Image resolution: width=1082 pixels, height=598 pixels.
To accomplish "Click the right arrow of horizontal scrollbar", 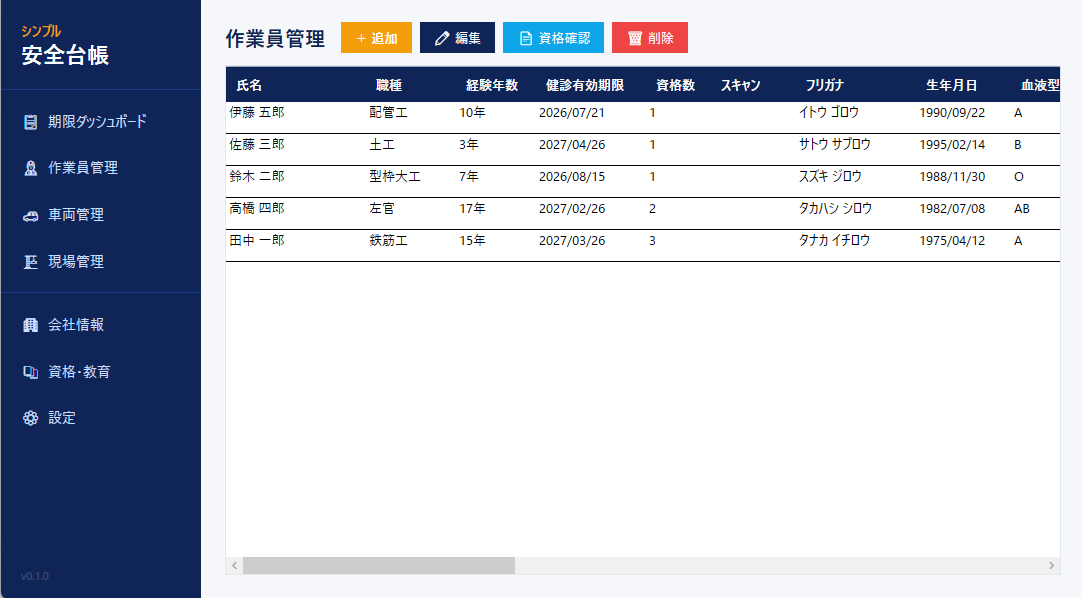I will (1051, 566).
